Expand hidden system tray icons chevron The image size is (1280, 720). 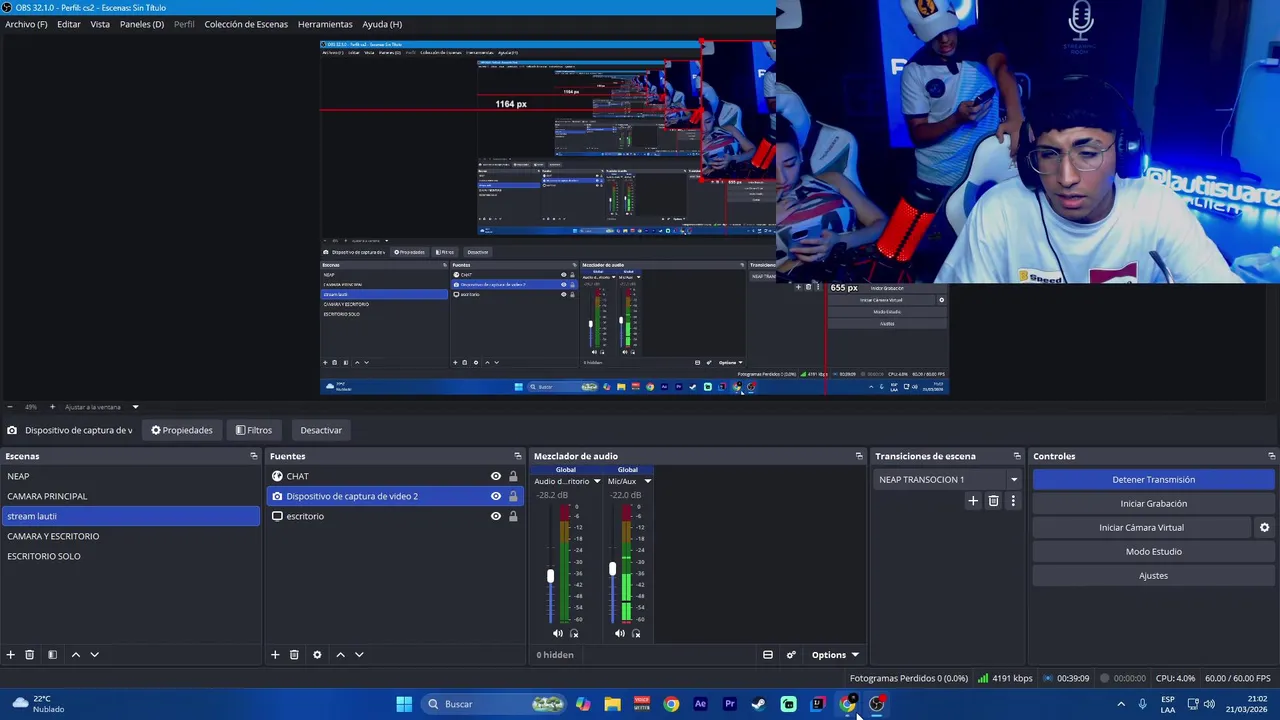tap(1121, 704)
